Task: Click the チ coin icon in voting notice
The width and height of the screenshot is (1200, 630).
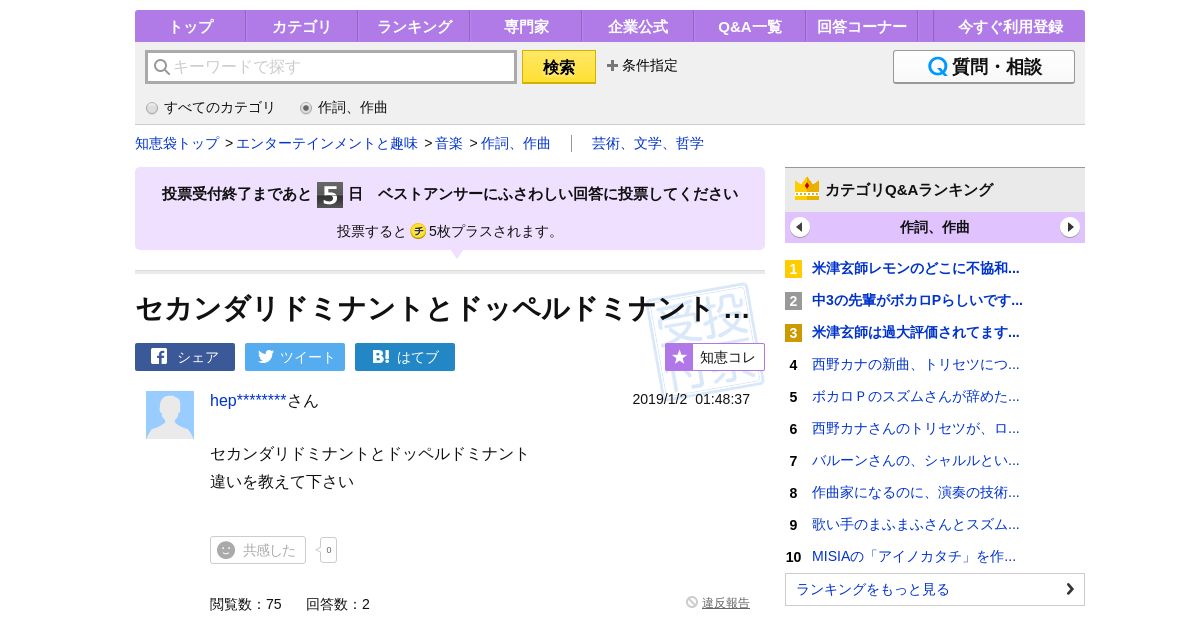Action: pyautogui.click(x=418, y=231)
